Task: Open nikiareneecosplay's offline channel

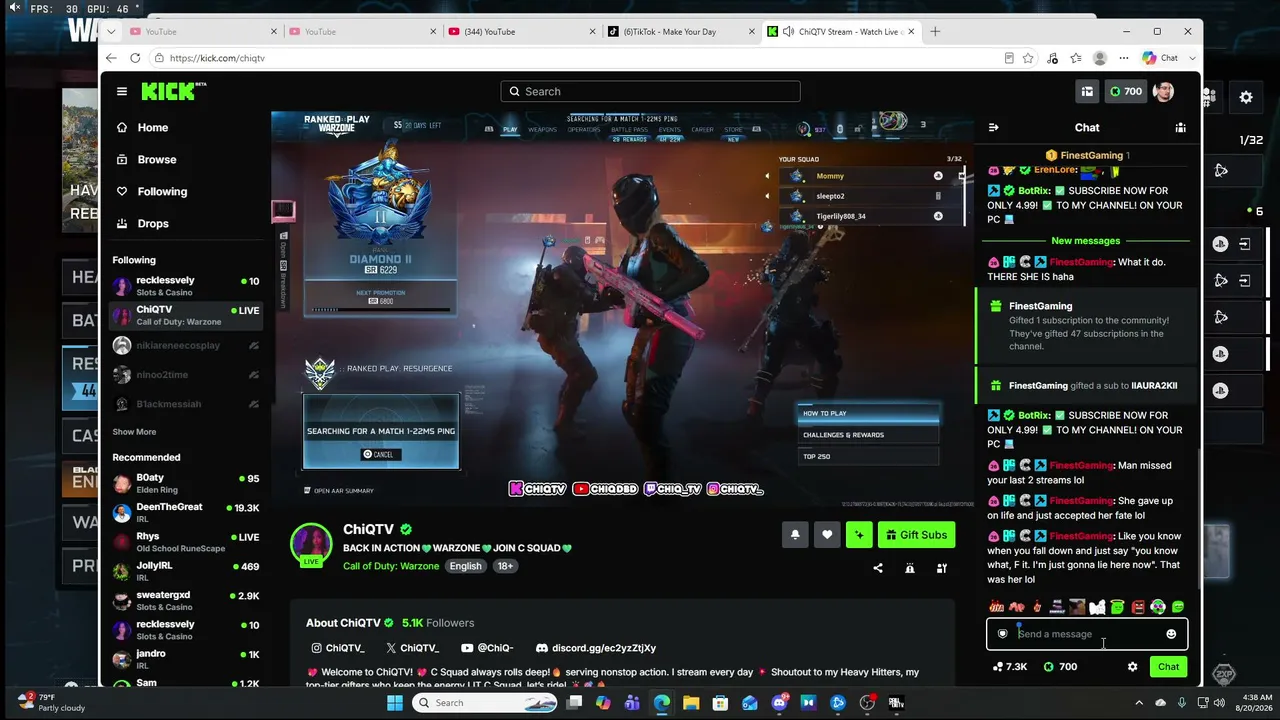Action: pyautogui.click(x=187, y=345)
